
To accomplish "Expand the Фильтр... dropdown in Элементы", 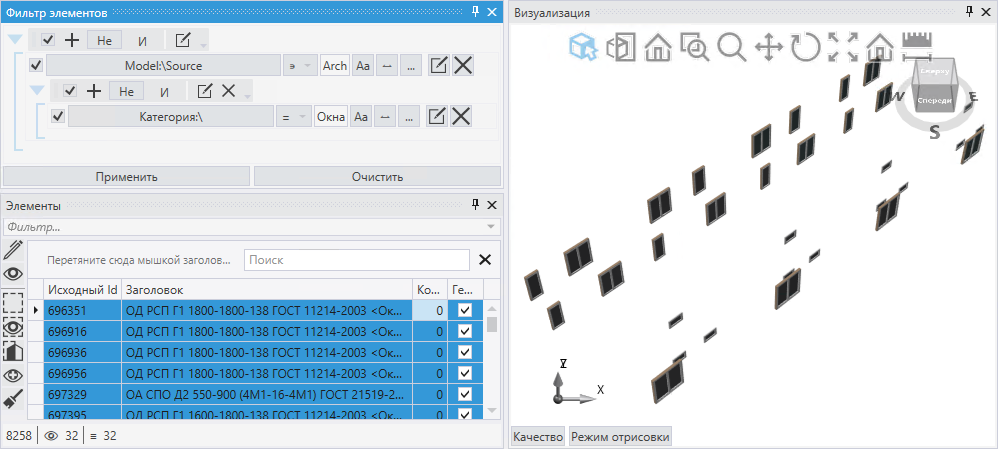I will (x=491, y=227).
